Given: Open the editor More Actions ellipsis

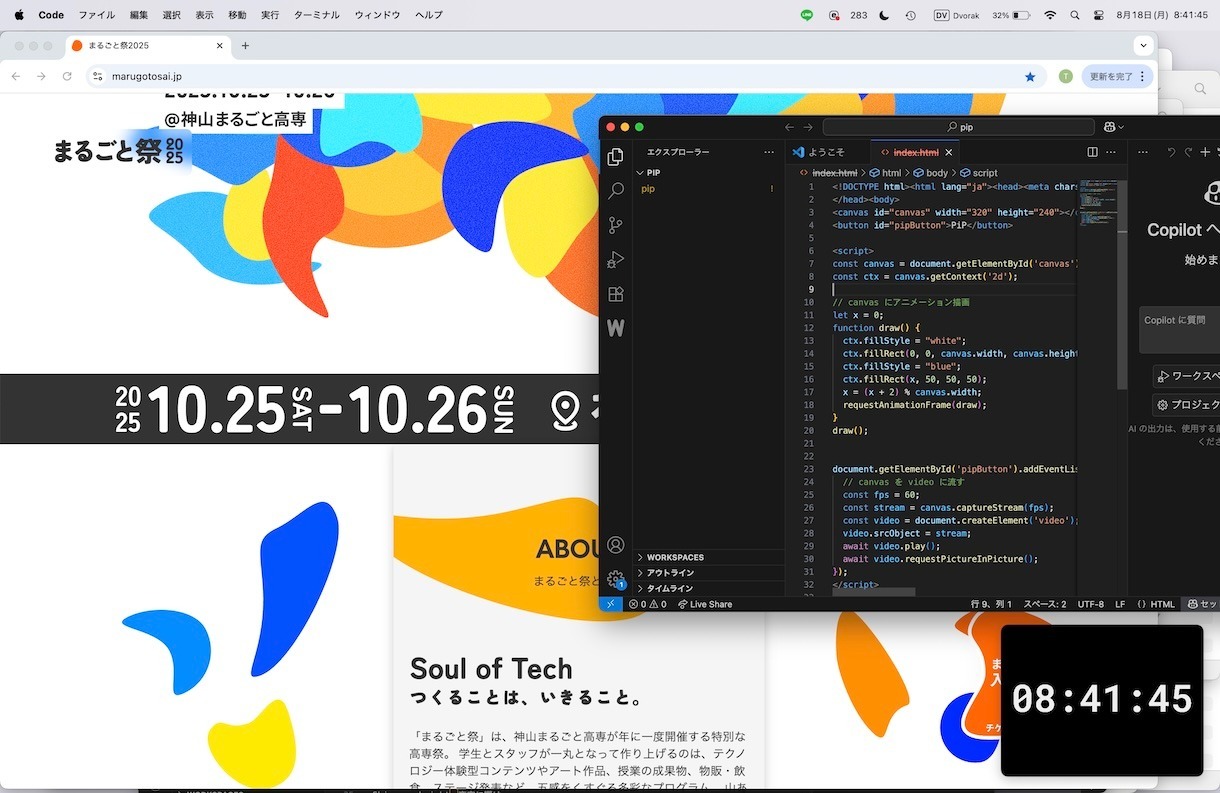Looking at the screenshot, I should pyautogui.click(x=1112, y=152).
